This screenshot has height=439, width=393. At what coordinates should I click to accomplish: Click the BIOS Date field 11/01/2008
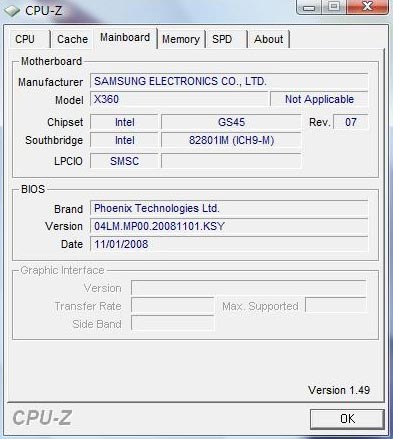click(229, 244)
